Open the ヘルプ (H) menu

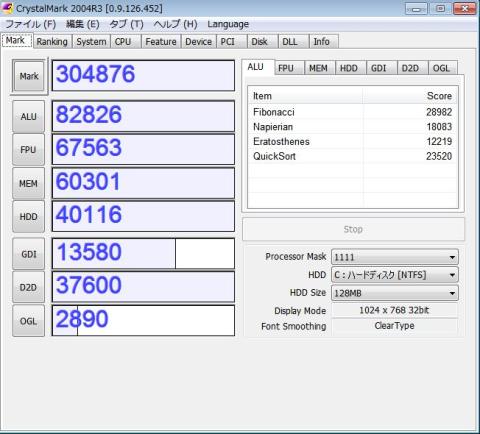(x=175, y=24)
